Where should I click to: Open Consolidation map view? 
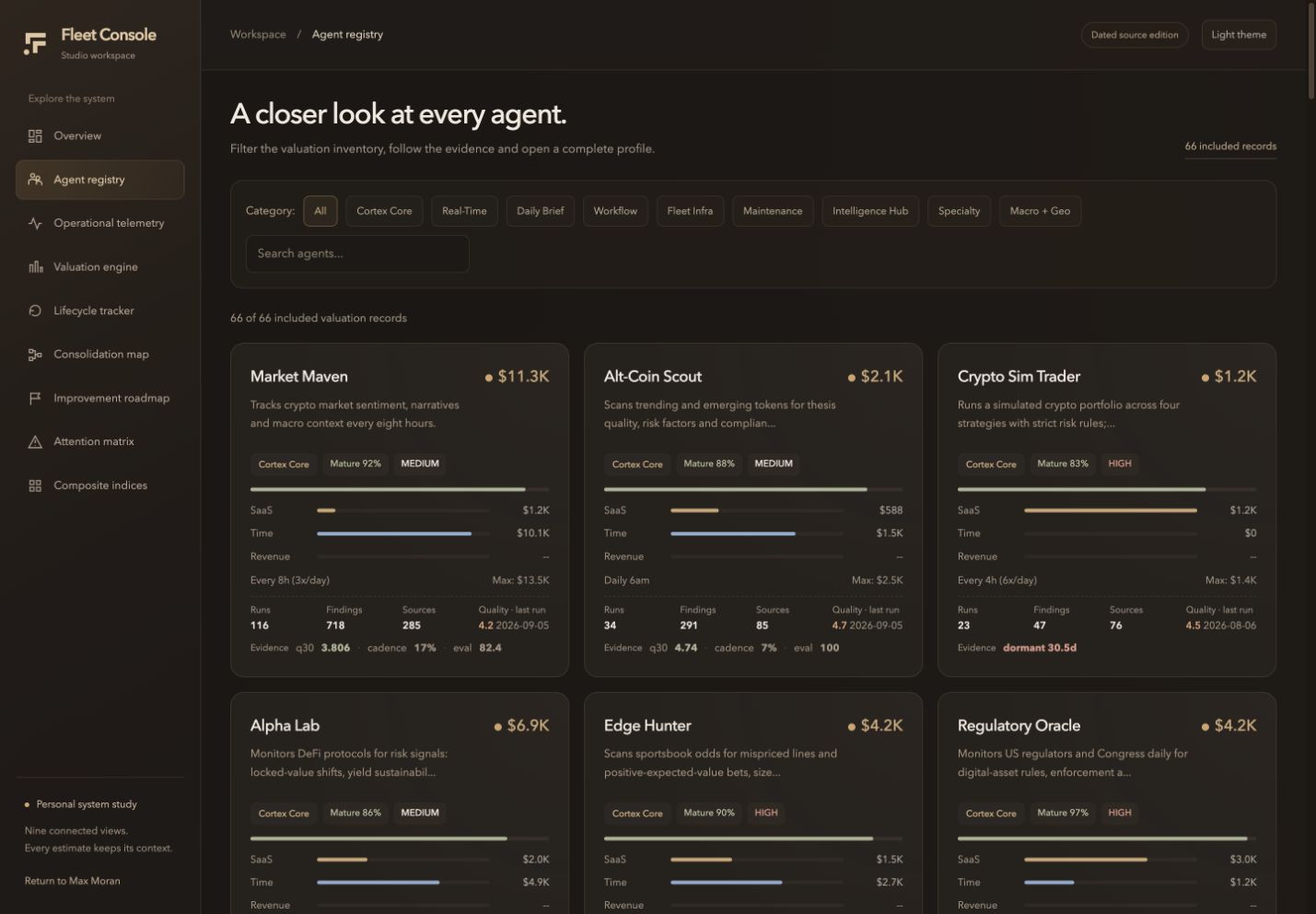[x=99, y=355]
